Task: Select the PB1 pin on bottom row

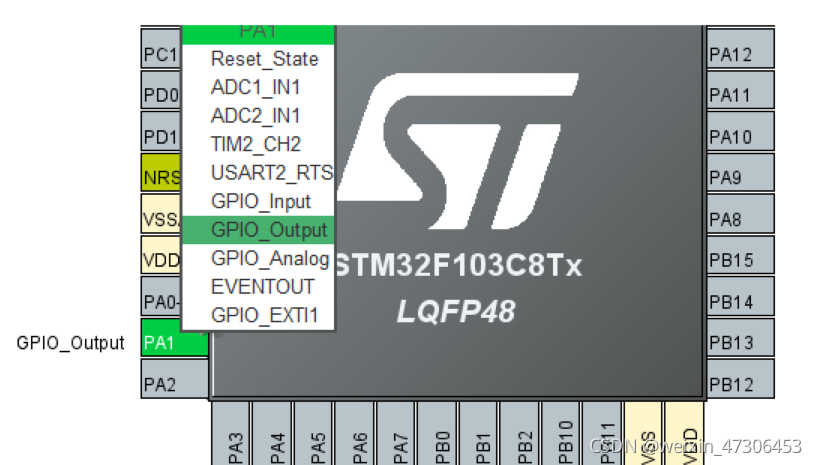Action: (478, 433)
